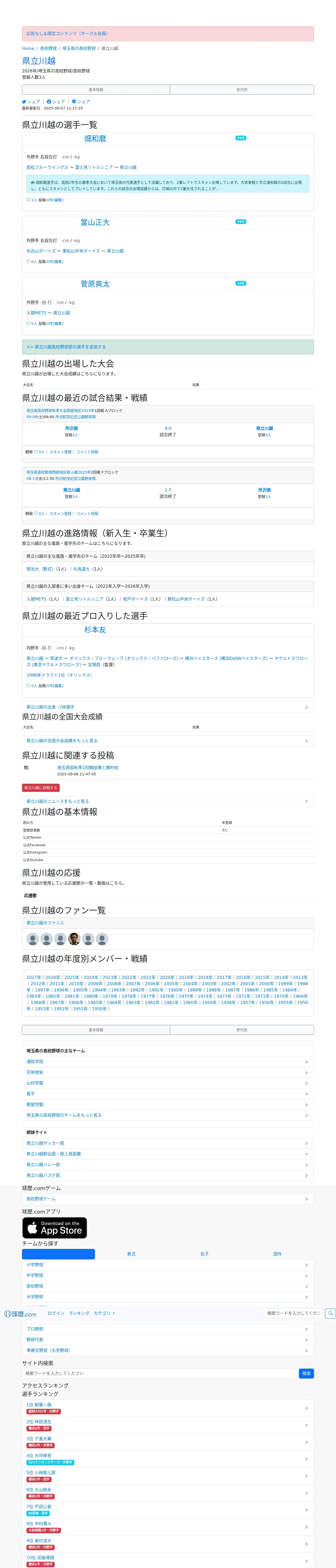The height and width of the screenshot is (1568, 336).
Task: Expand 埼玉県の高校野球のチームをもっと見る
Action: [168, 1115]
